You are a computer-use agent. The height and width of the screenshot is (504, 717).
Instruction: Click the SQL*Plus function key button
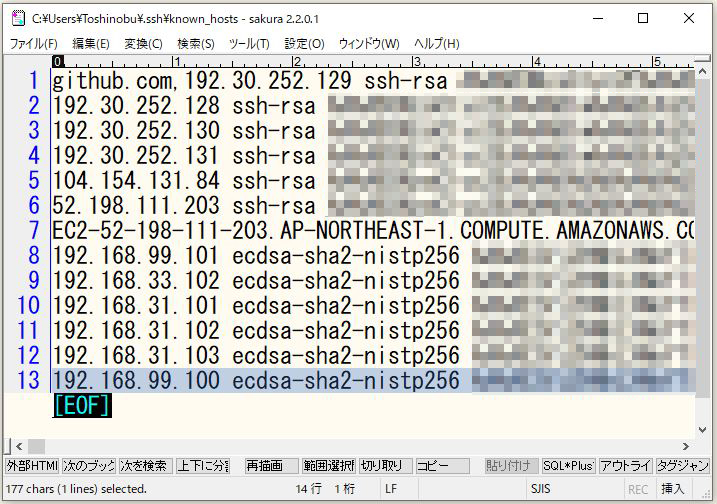tap(568, 466)
